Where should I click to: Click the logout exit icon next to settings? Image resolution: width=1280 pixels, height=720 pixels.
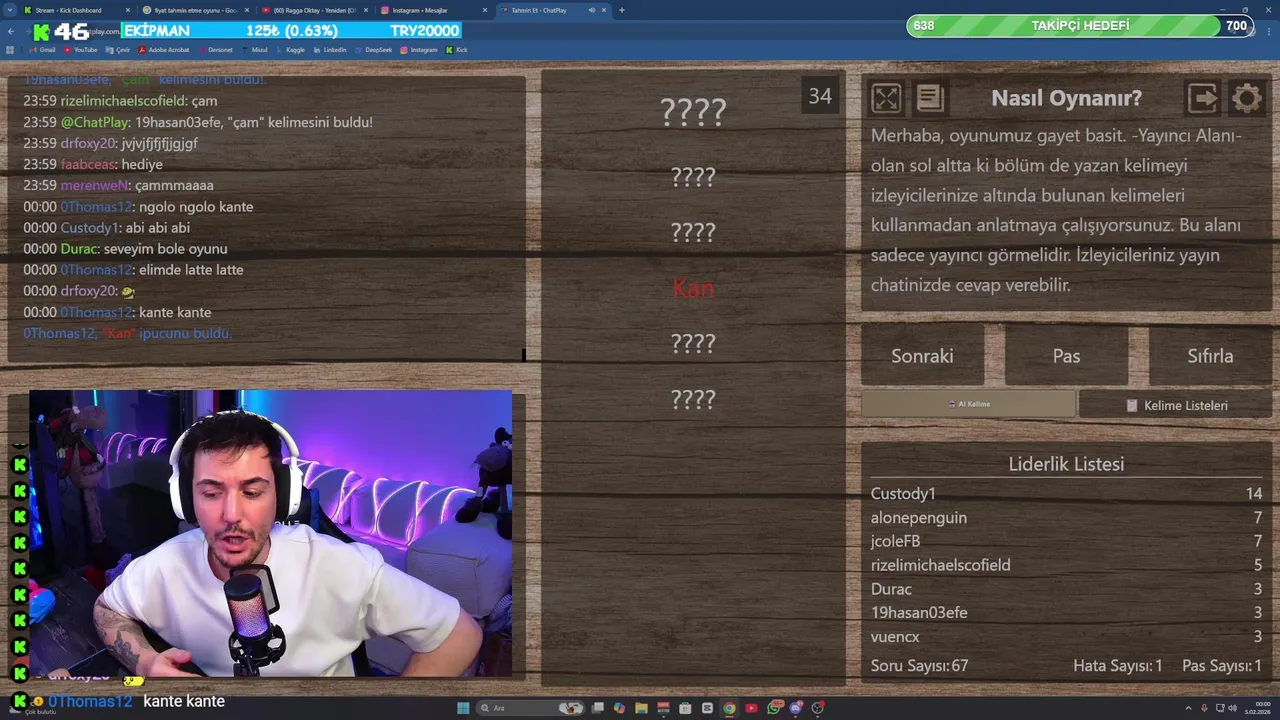click(1202, 97)
